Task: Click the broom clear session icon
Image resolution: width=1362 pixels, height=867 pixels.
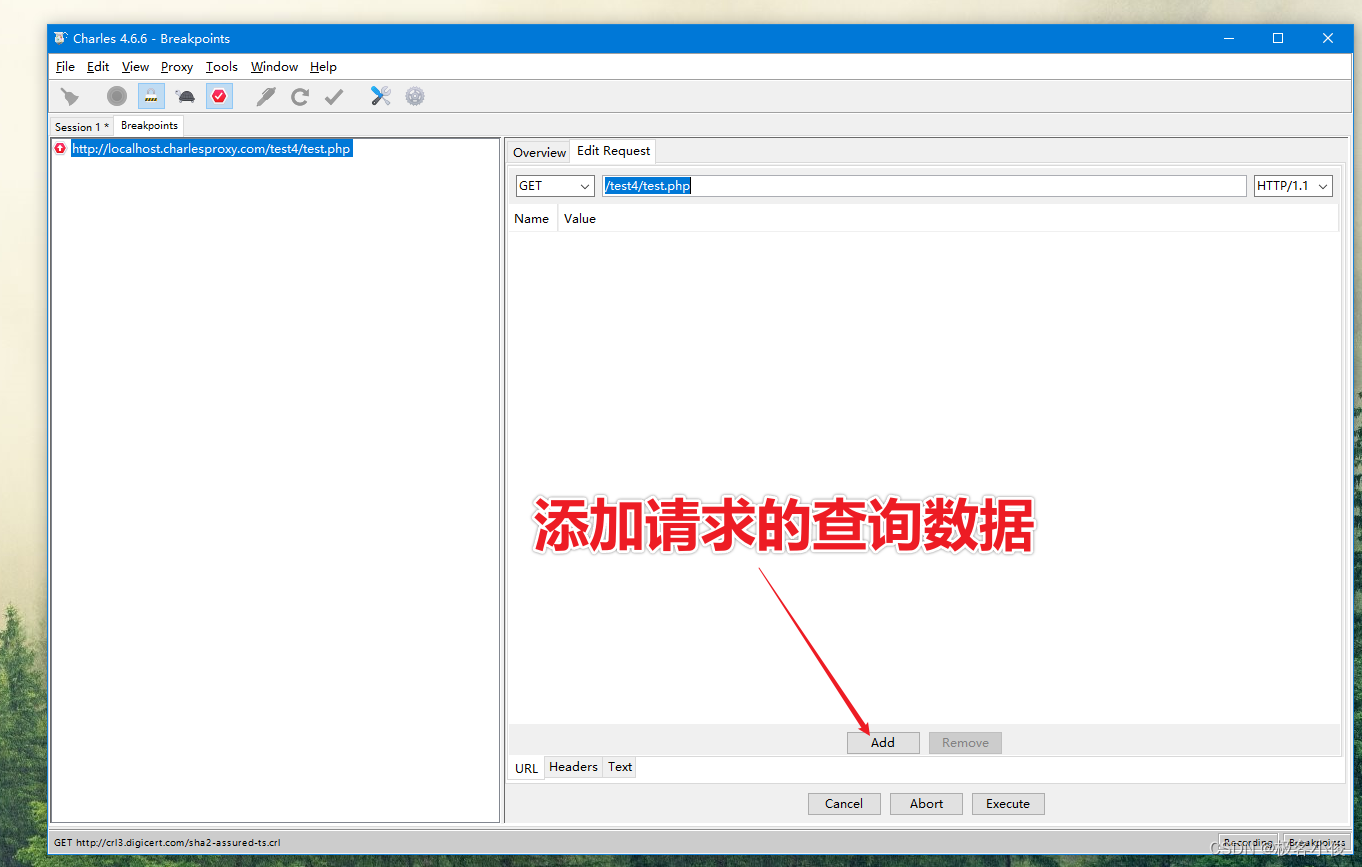Action: click(69, 96)
